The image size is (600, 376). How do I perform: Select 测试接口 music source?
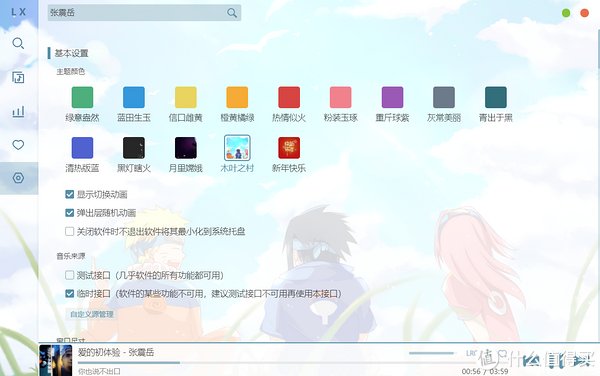(x=69, y=275)
